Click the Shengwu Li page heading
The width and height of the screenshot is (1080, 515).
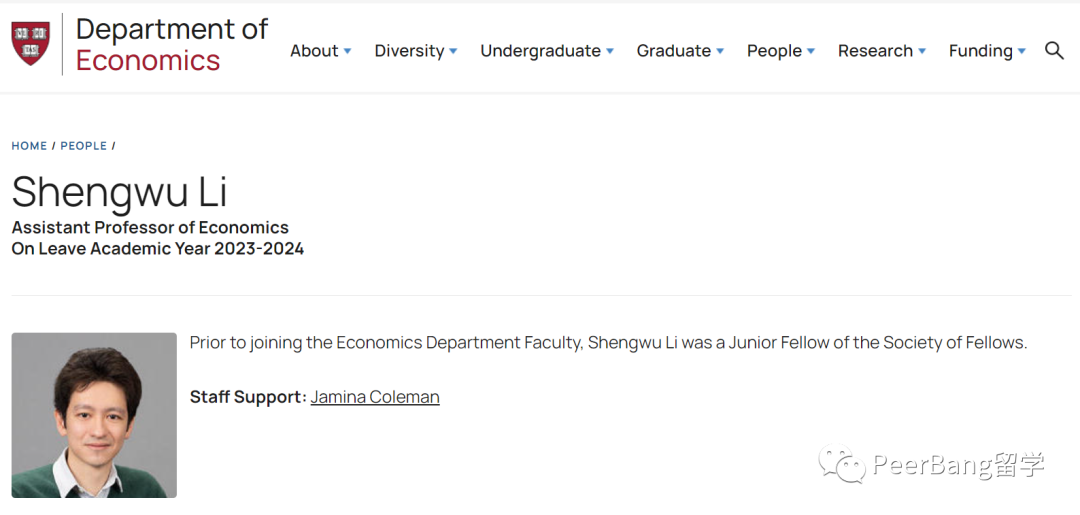[x=119, y=192]
